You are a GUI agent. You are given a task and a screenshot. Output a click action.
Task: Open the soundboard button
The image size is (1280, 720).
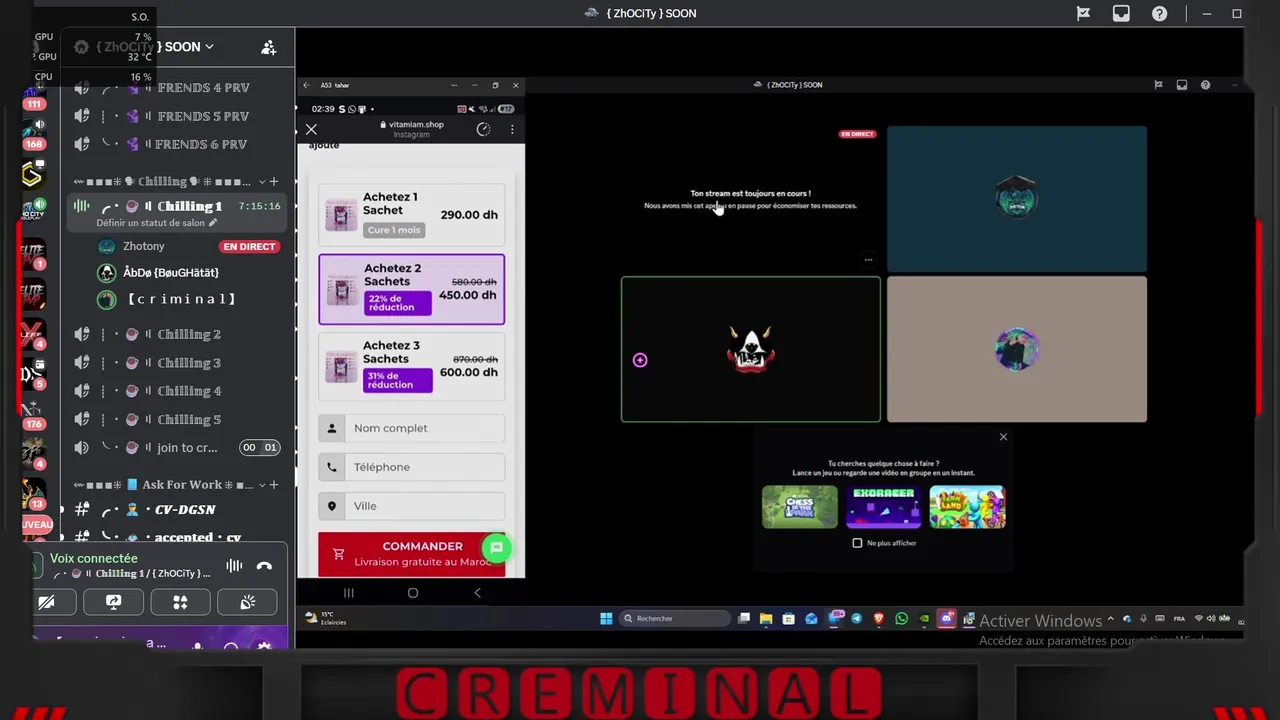248,602
